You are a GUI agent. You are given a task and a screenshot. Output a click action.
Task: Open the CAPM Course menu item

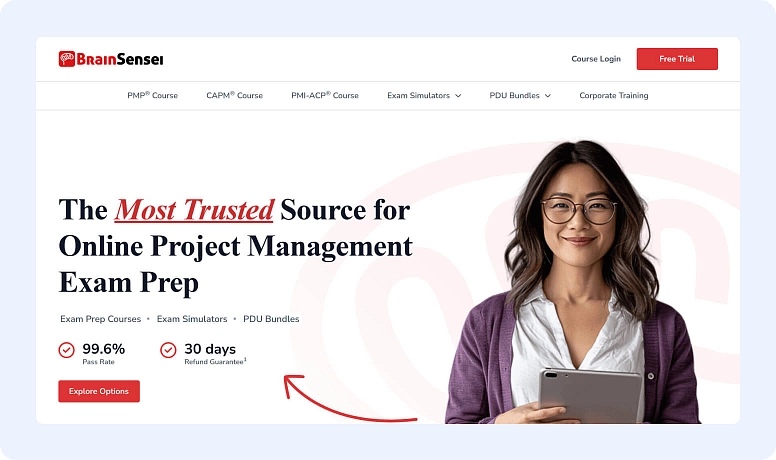click(x=234, y=96)
